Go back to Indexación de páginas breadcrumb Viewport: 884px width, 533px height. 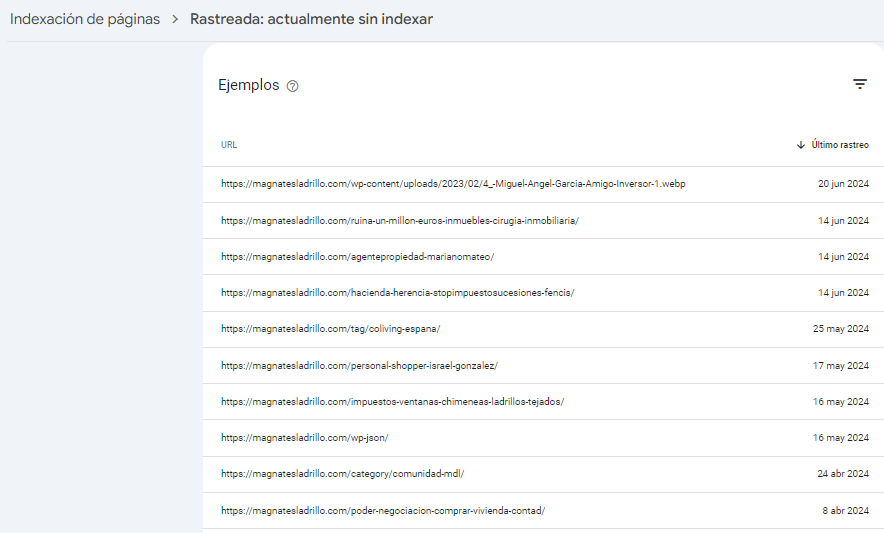click(85, 19)
